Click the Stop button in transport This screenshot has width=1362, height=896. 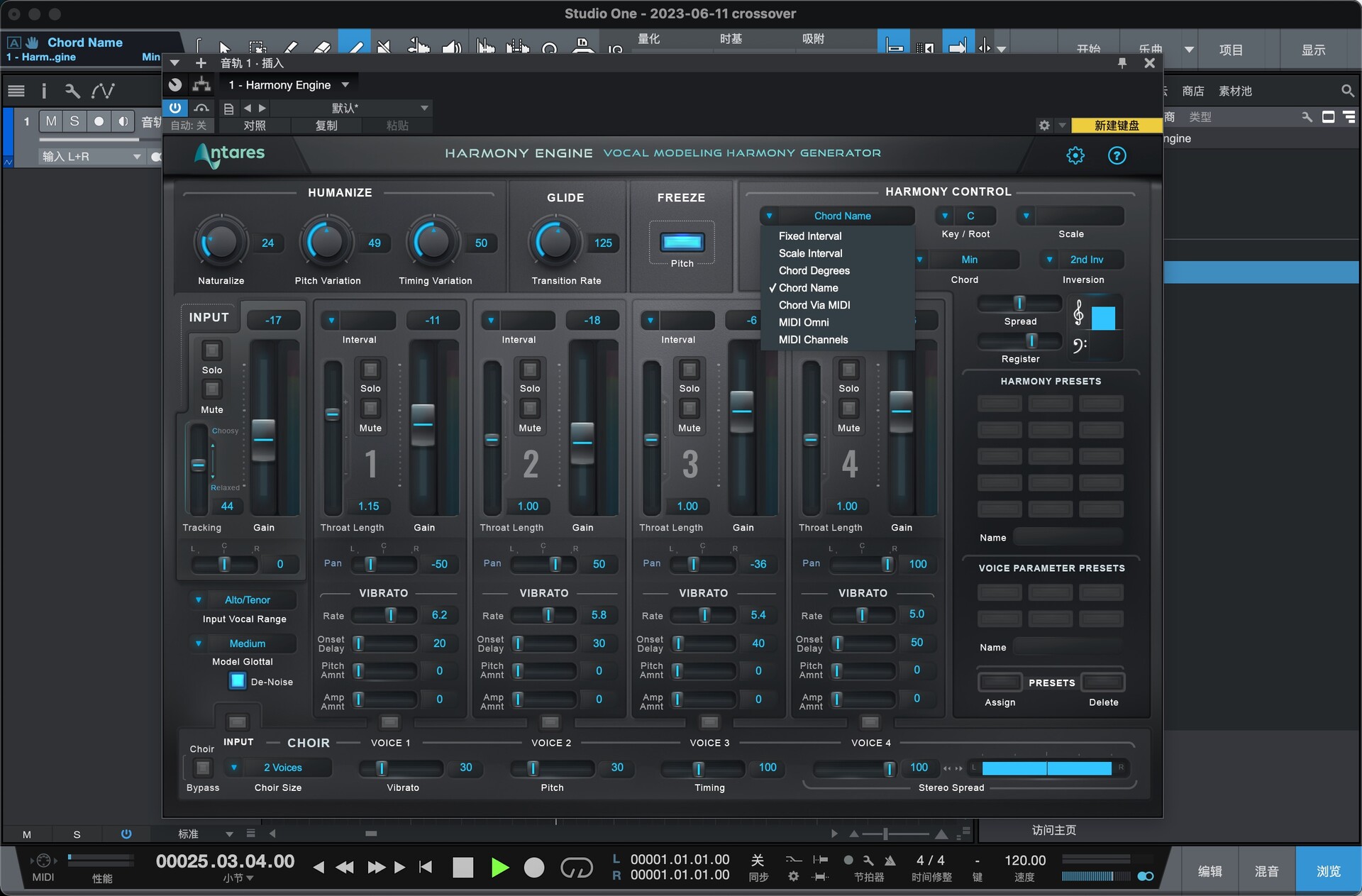[x=463, y=867]
